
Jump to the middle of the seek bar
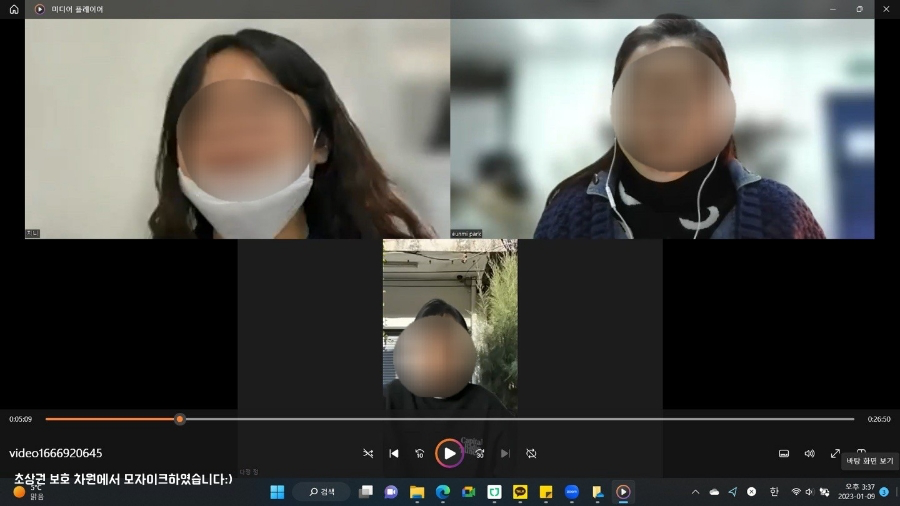450,419
